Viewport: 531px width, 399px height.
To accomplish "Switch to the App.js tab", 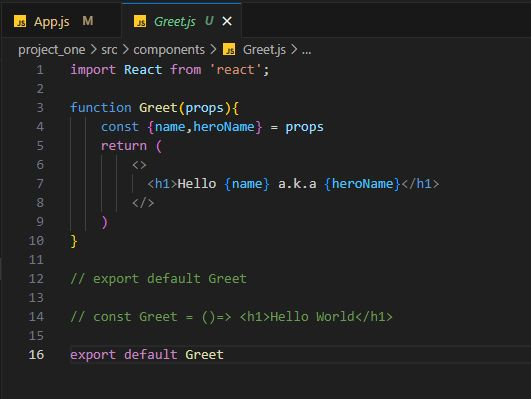I will 62,21.
